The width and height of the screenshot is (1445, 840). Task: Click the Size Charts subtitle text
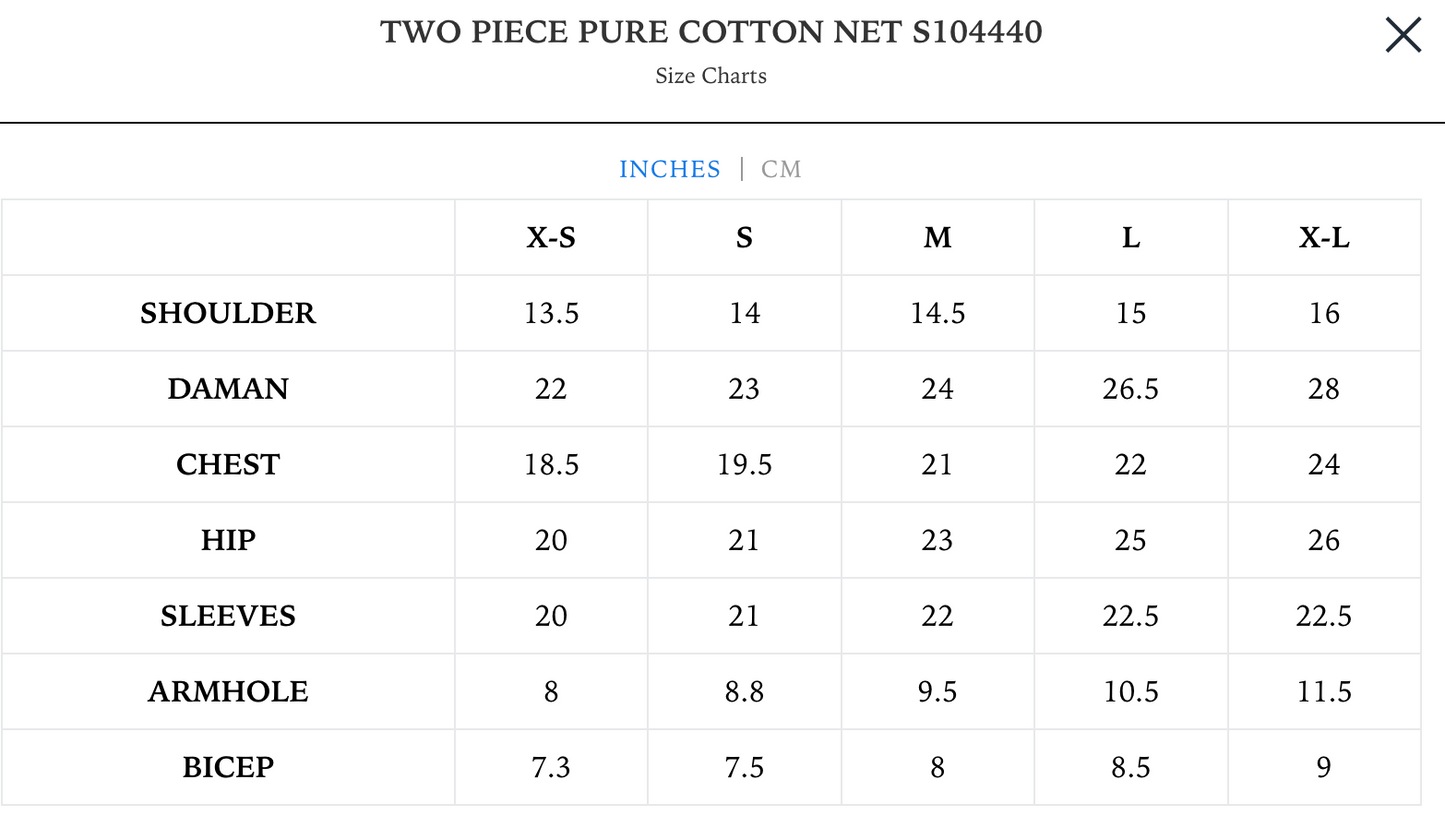coord(711,76)
